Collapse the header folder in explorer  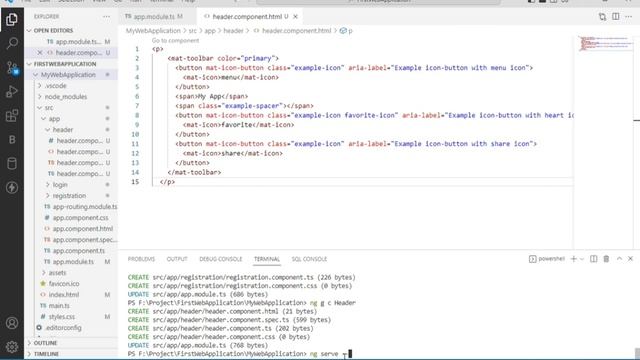62,130
